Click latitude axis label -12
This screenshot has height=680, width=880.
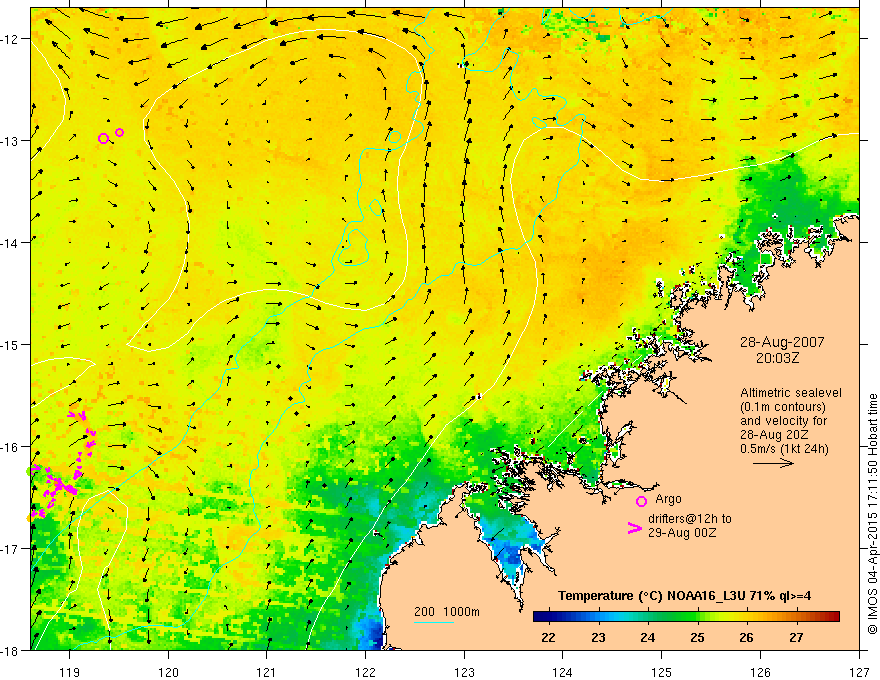[x=11, y=39]
